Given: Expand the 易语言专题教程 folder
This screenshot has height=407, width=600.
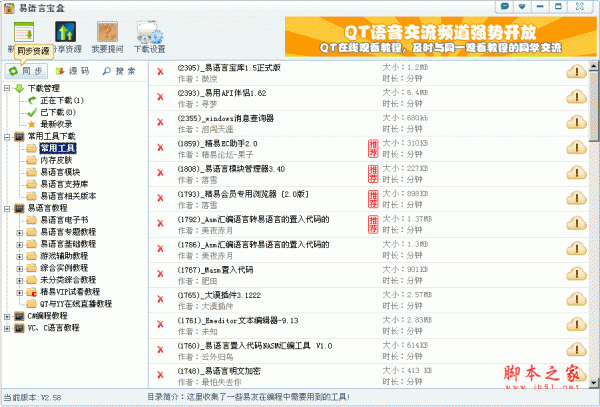Looking at the screenshot, I should tap(20, 233).
